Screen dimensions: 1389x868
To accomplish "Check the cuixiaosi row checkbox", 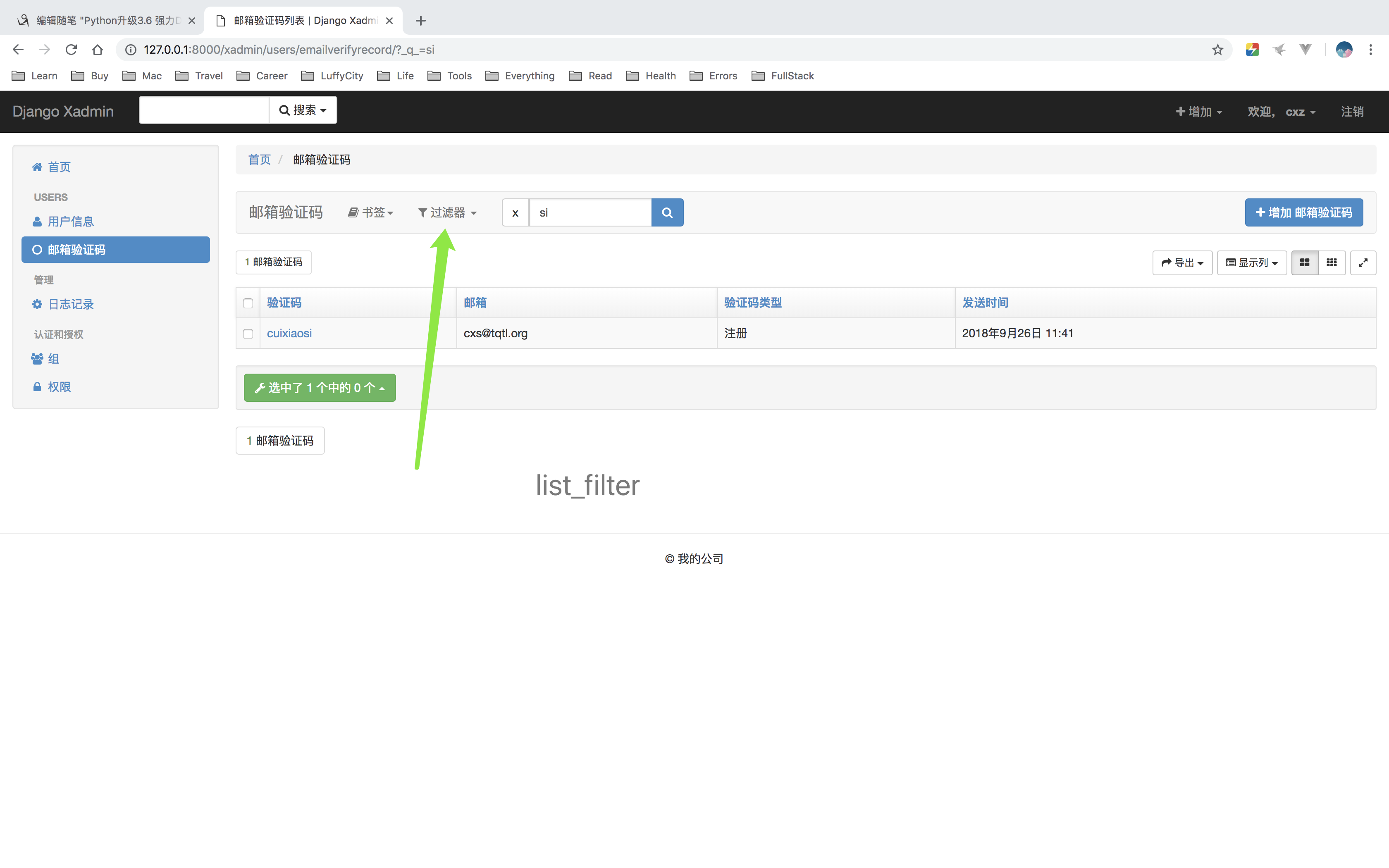I will (x=248, y=334).
